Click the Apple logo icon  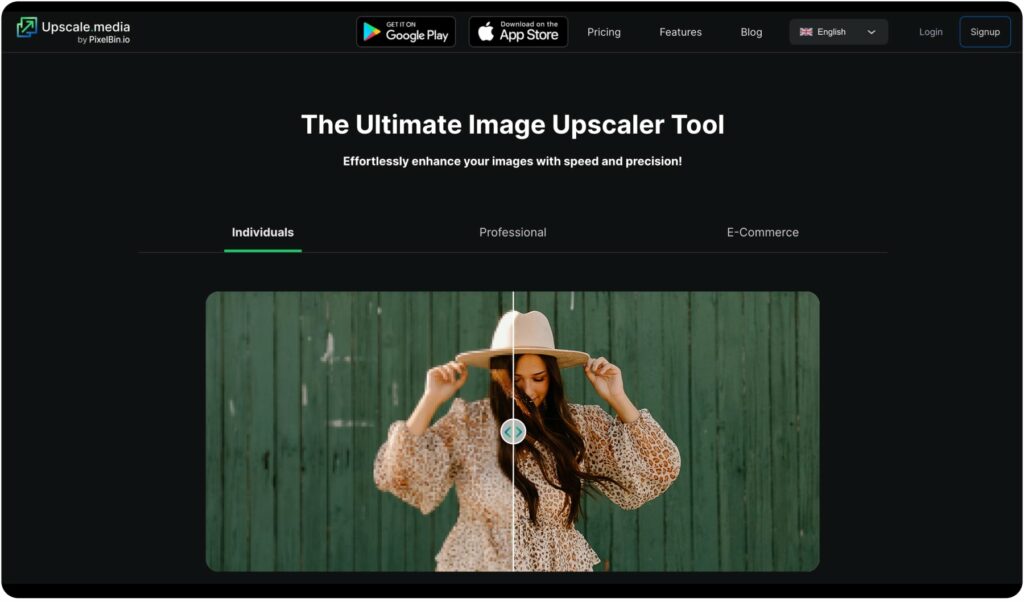(486, 32)
